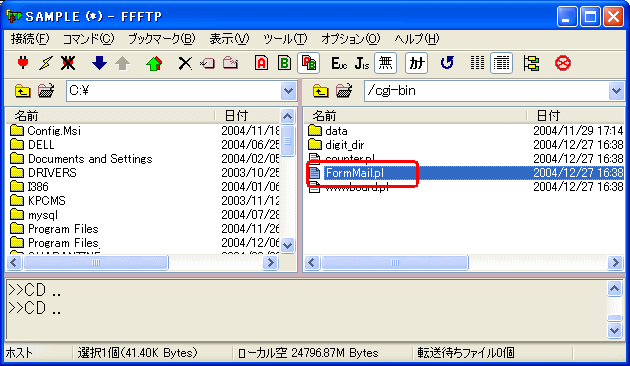Click the remote path /cgi-bin text field
The width and height of the screenshot is (630, 366).
click(487, 91)
